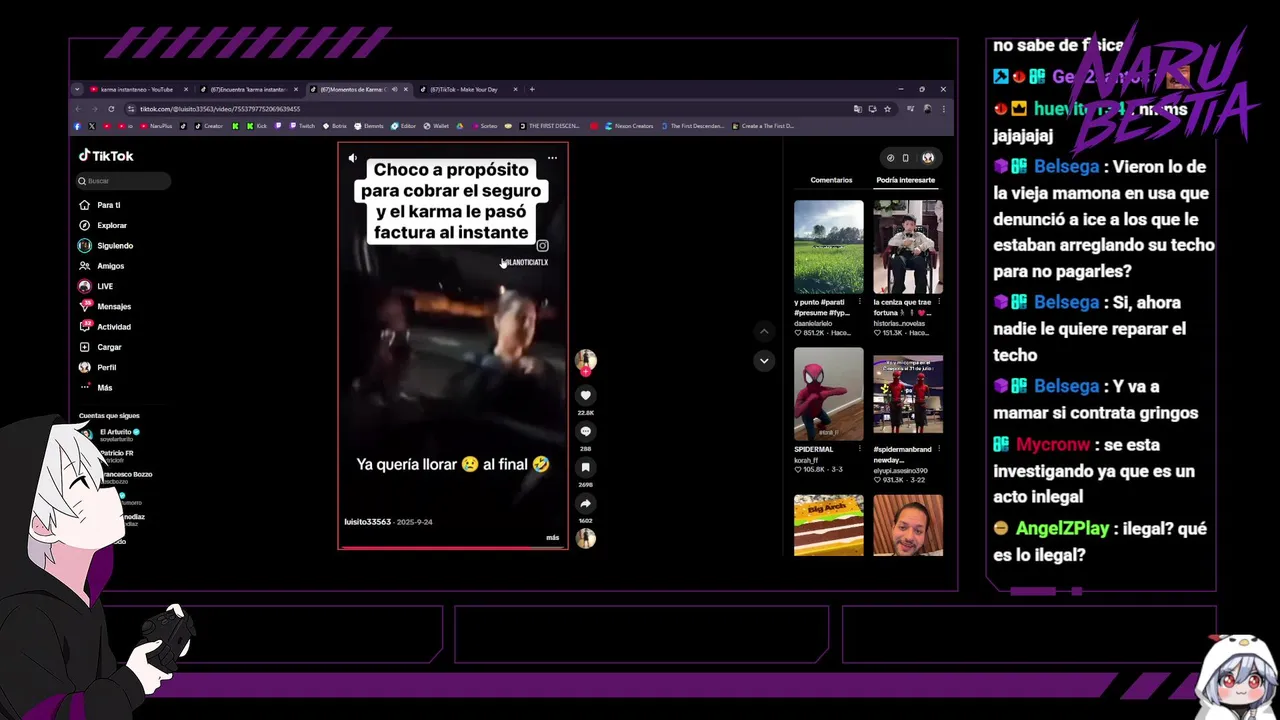Screen dimensions: 1280x720
Task: Open Perfil from sidebar
Action: pyautogui.click(x=98, y=367)
